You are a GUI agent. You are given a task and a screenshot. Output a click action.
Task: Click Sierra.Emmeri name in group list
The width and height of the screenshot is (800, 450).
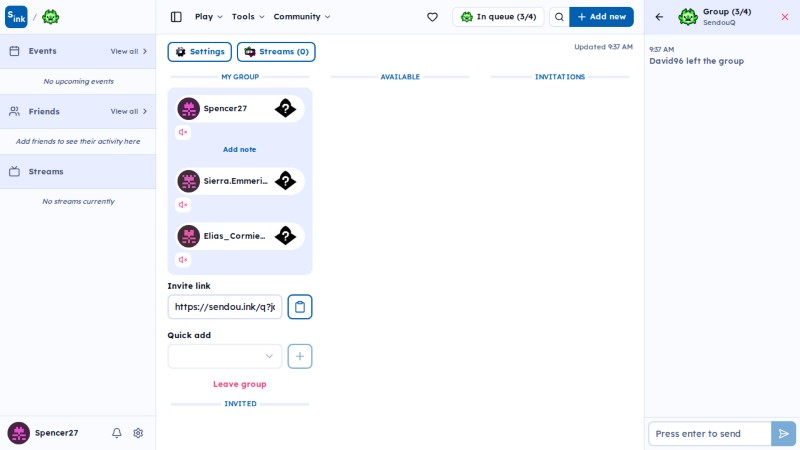pyautogui.click(x=235, y=181)
